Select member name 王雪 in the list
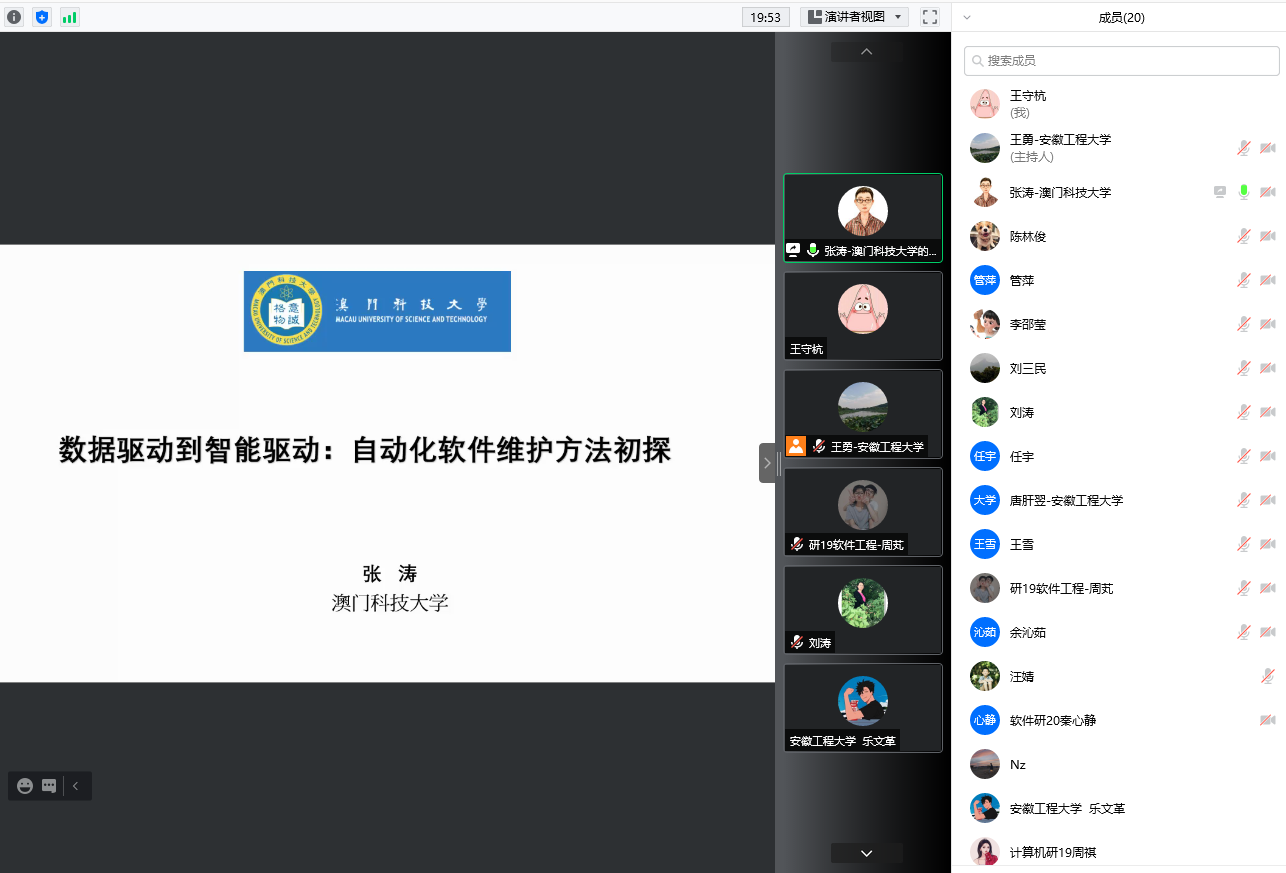Viewport: 1286px width, 873px height. click(1022, 544)
